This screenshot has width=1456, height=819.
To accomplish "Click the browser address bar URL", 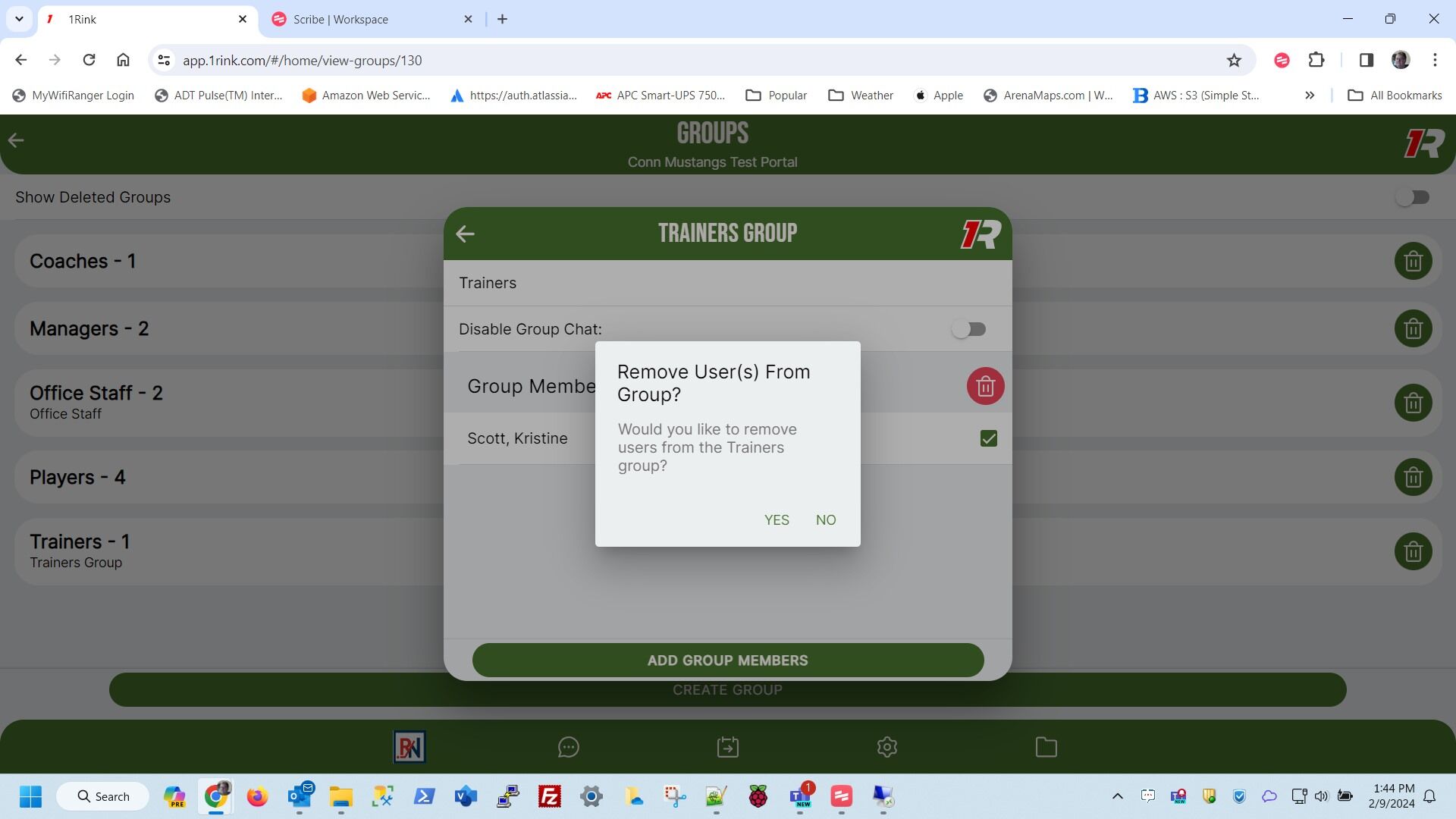I will 303,61.
